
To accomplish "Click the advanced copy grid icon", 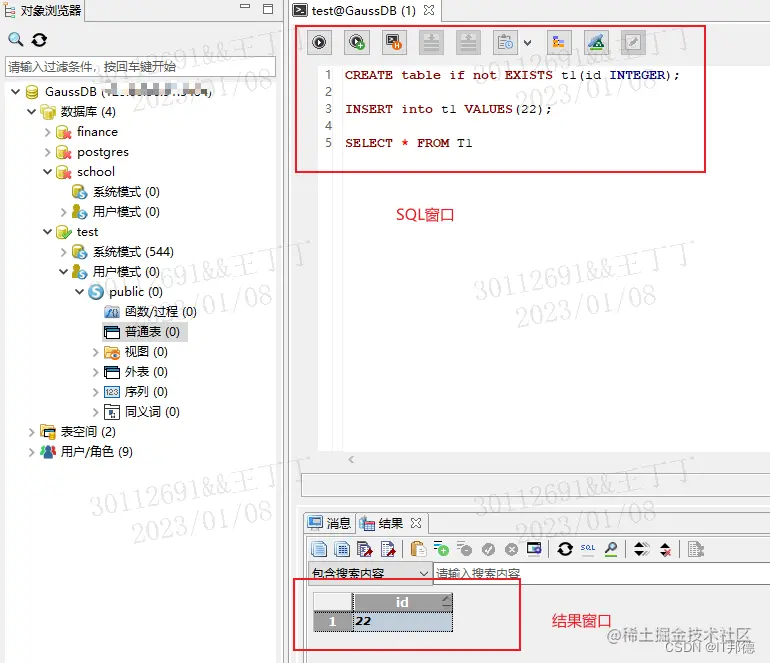I will pos(342,549).
